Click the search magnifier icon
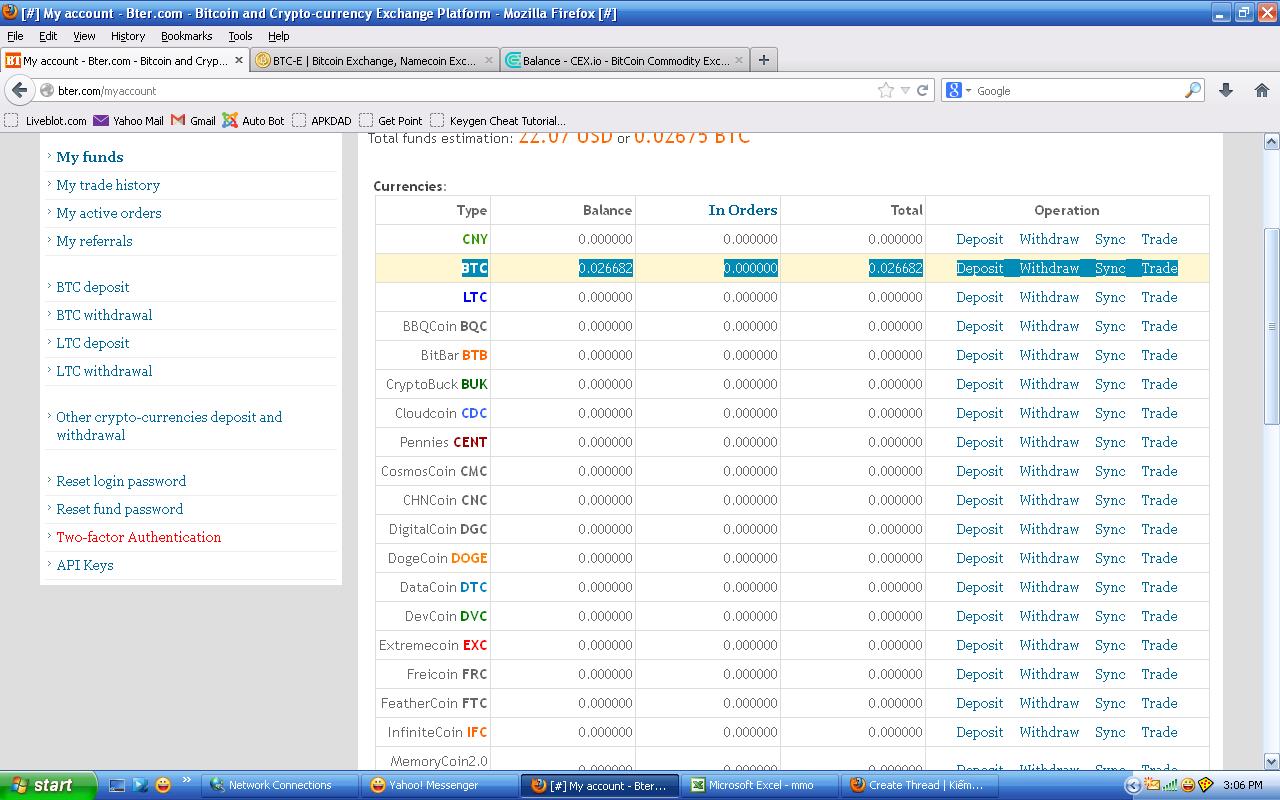This screenshot has width=1280, height=800. coord(1192,90)
